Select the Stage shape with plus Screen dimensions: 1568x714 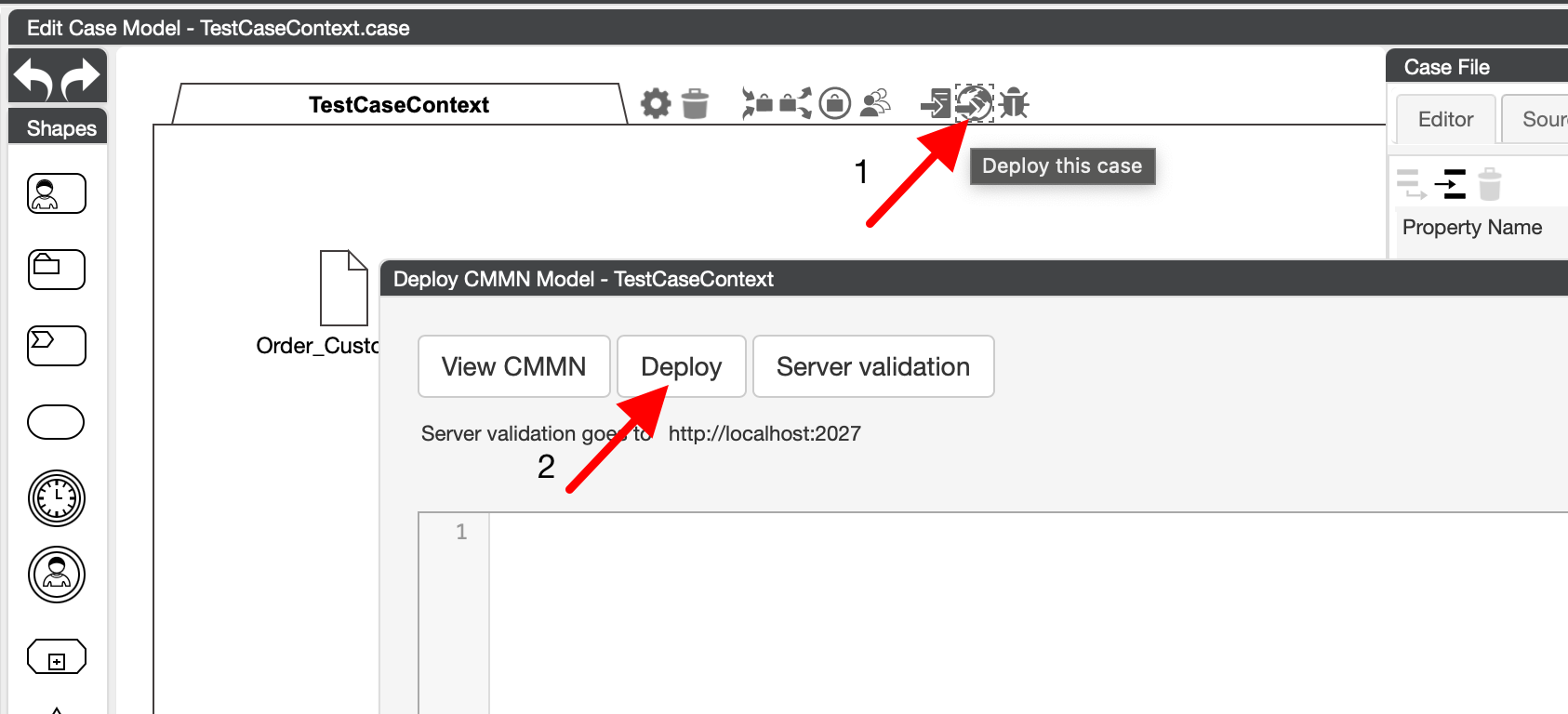57,657
